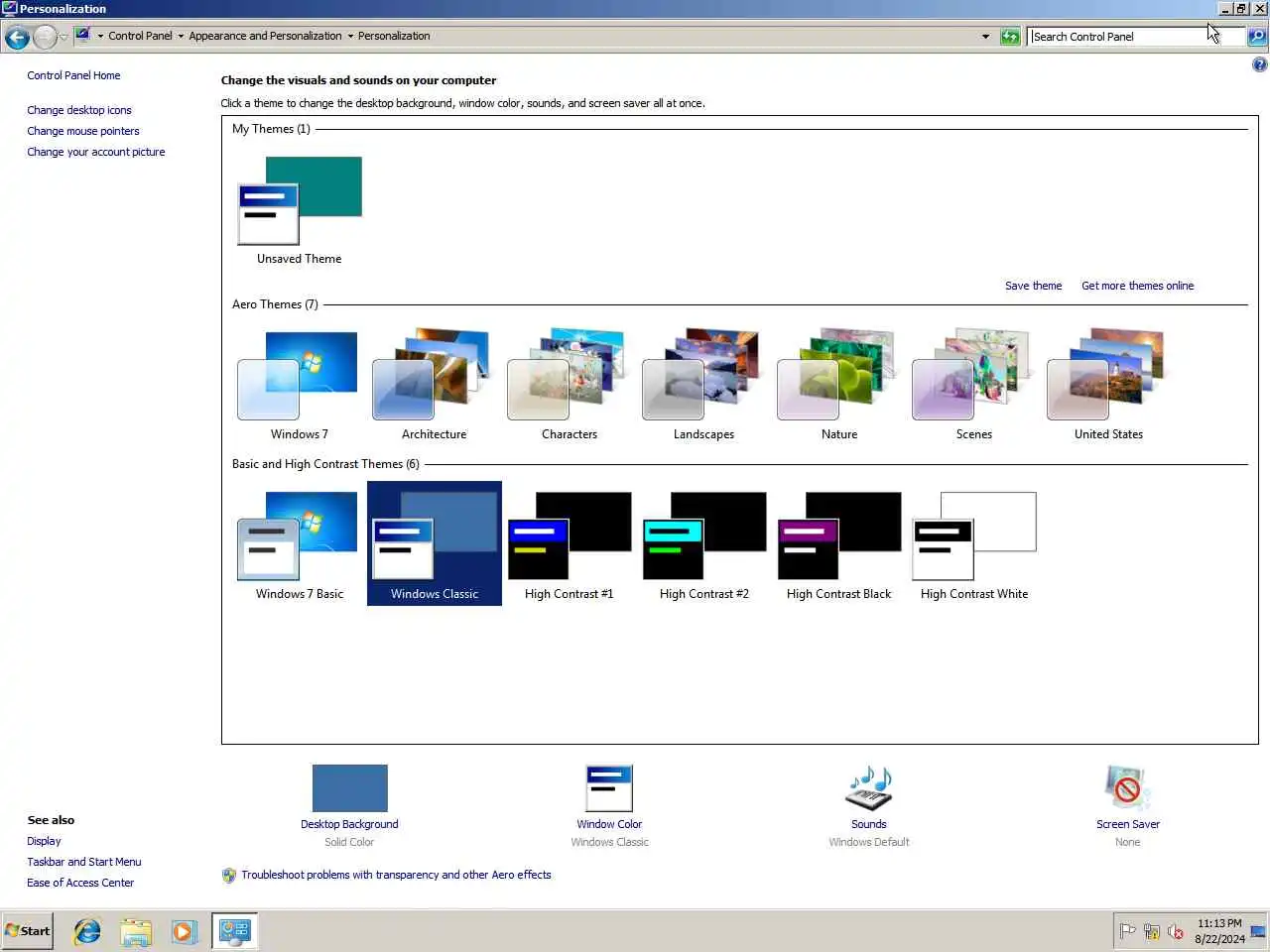Open the recent pages dropdown arrow
Screen dimensions: 1270x952
click(63, 37)
